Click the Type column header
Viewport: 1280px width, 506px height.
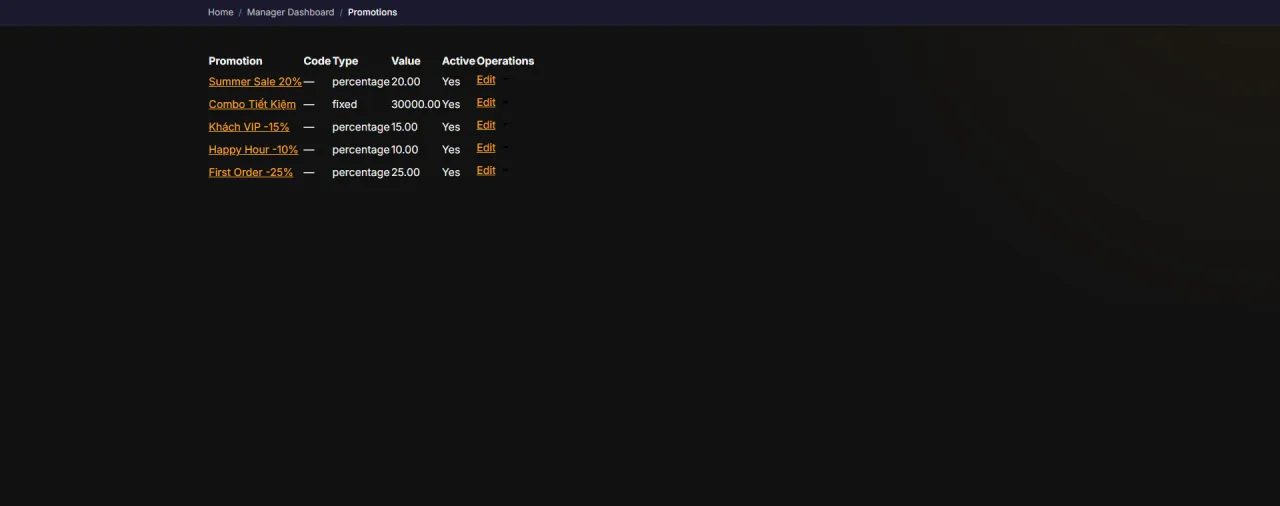click(345, 61)
